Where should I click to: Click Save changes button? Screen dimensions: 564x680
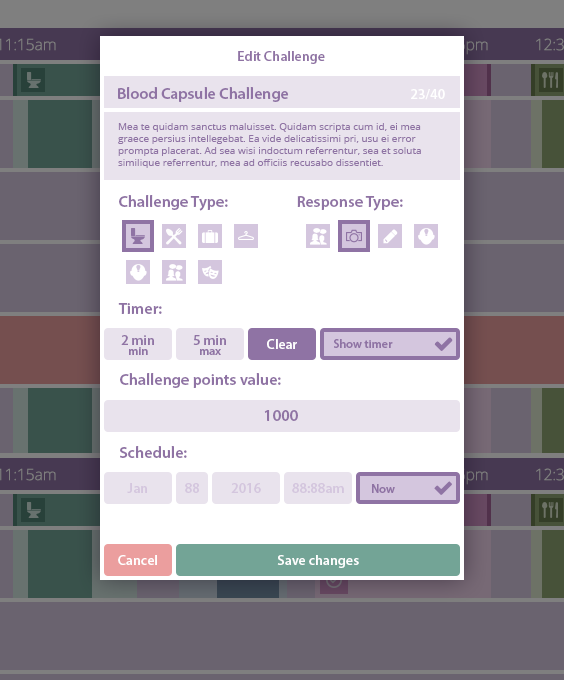tap(318, 560)
